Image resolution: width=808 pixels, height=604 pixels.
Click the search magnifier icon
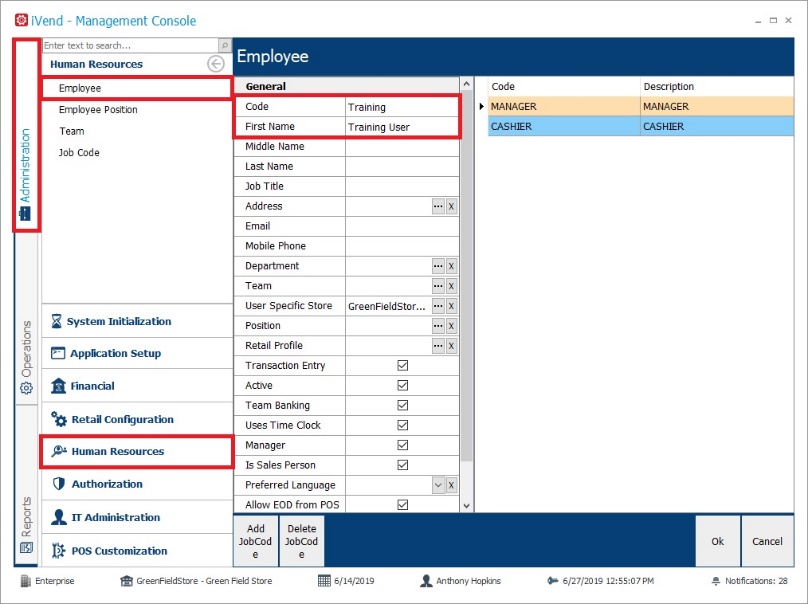click(x=225, y=45)
